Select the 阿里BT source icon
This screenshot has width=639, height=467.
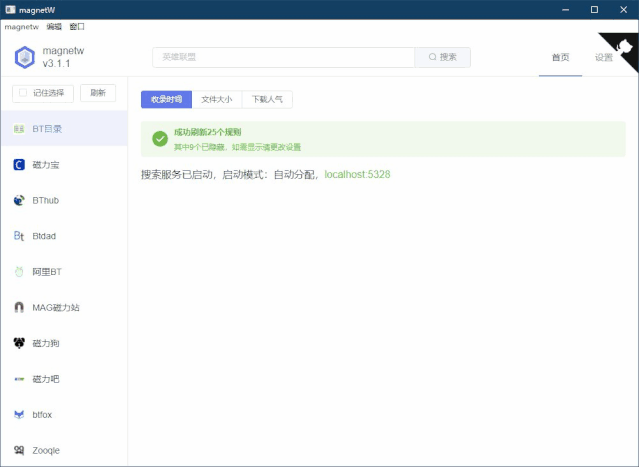(x=19, y=271)
